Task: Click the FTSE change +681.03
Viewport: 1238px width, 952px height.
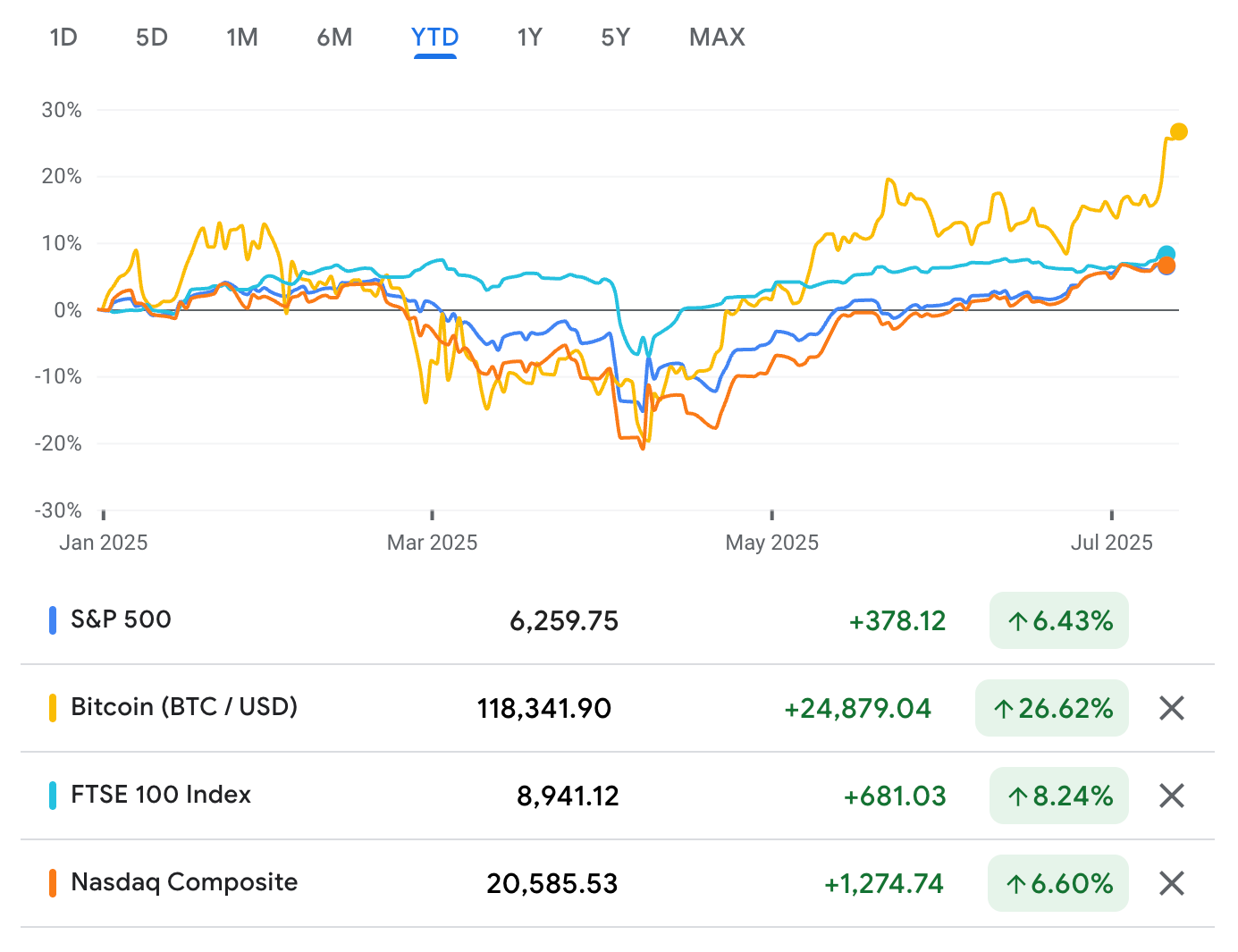Action: (x=895, y=796)
